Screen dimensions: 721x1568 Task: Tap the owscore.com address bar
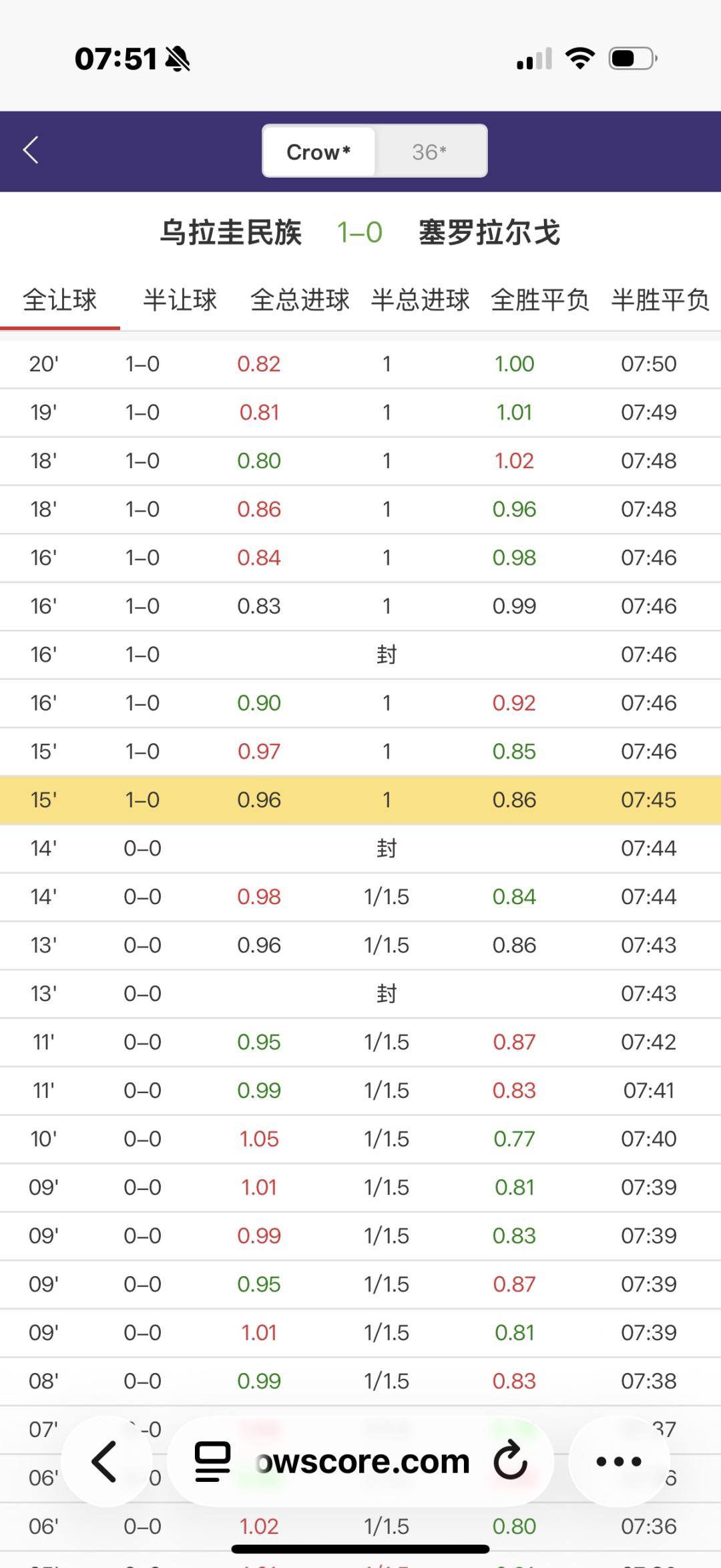(x=364, y=1461)
